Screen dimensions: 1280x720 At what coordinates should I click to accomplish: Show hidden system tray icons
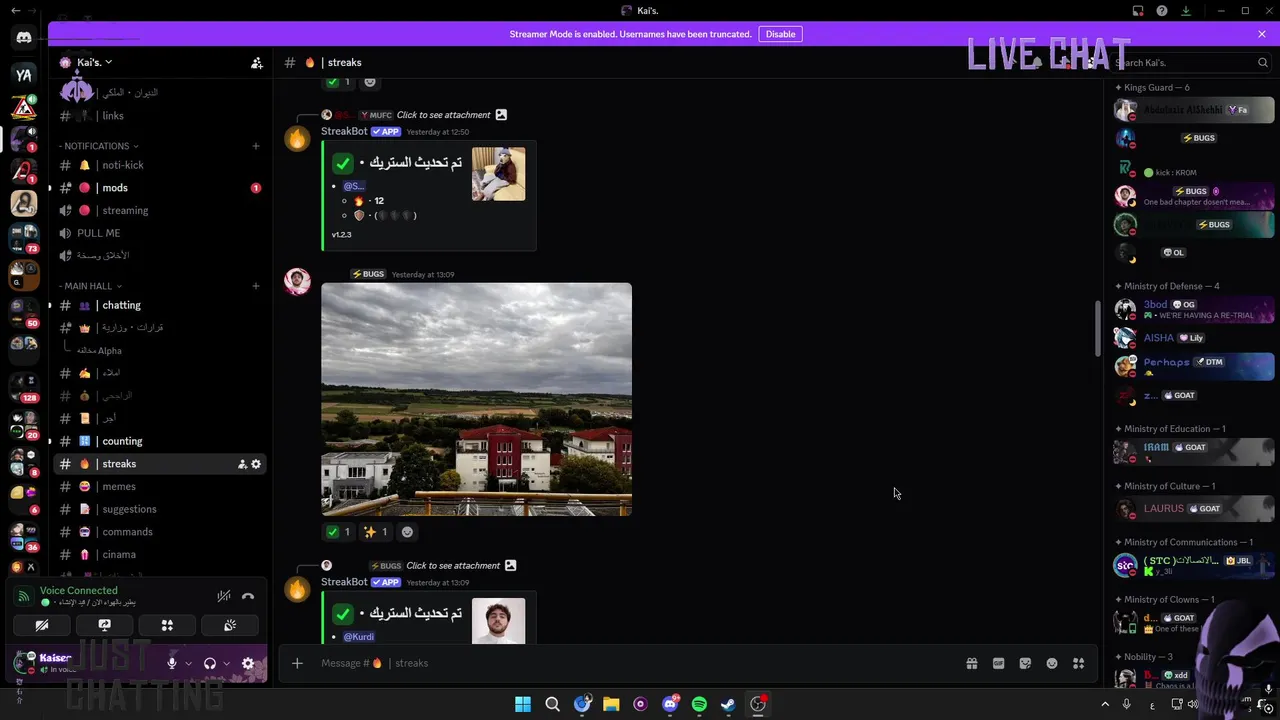(1105, 705)
